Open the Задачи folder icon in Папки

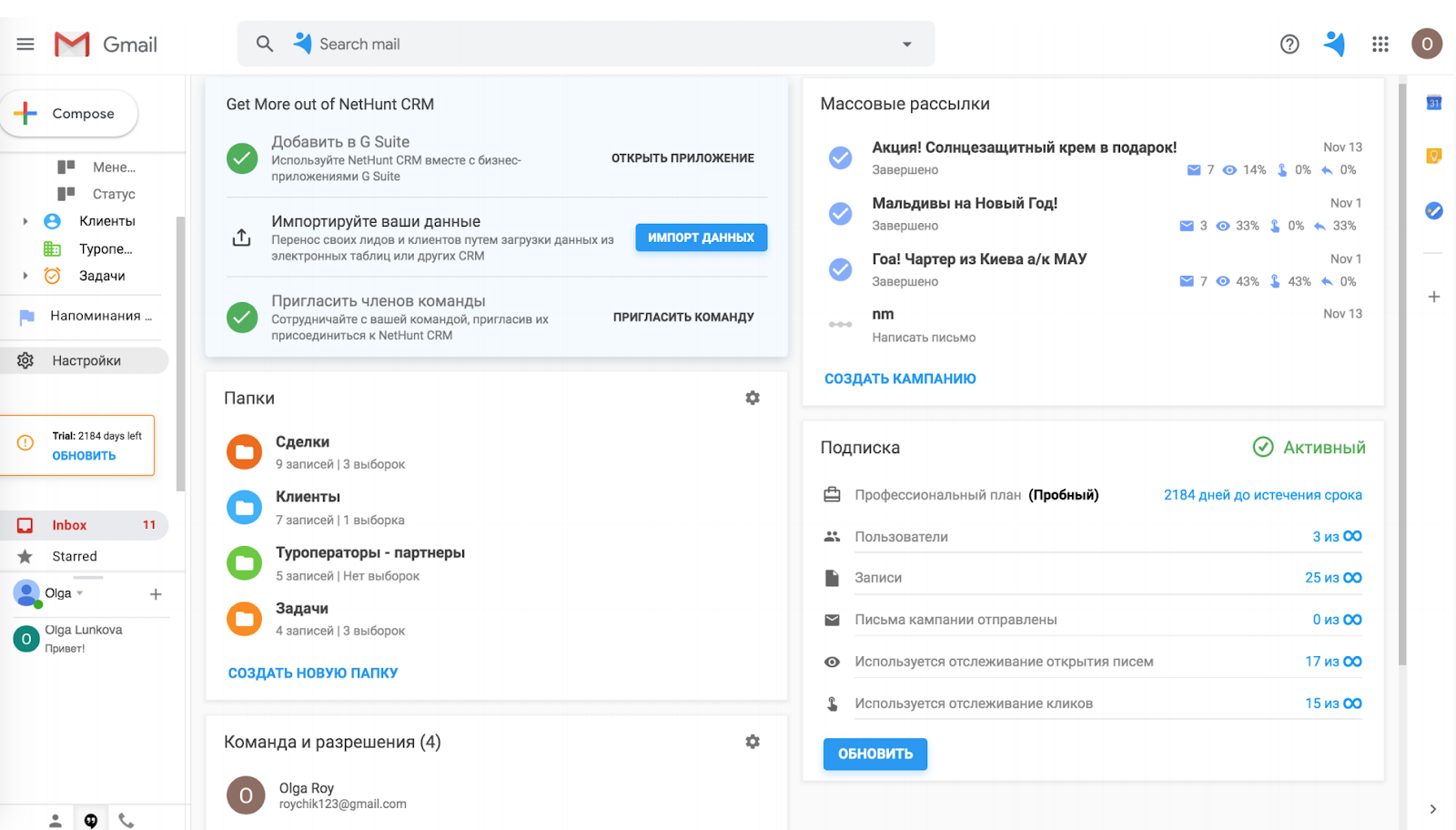pyautogui.click(x=244, y=619)
